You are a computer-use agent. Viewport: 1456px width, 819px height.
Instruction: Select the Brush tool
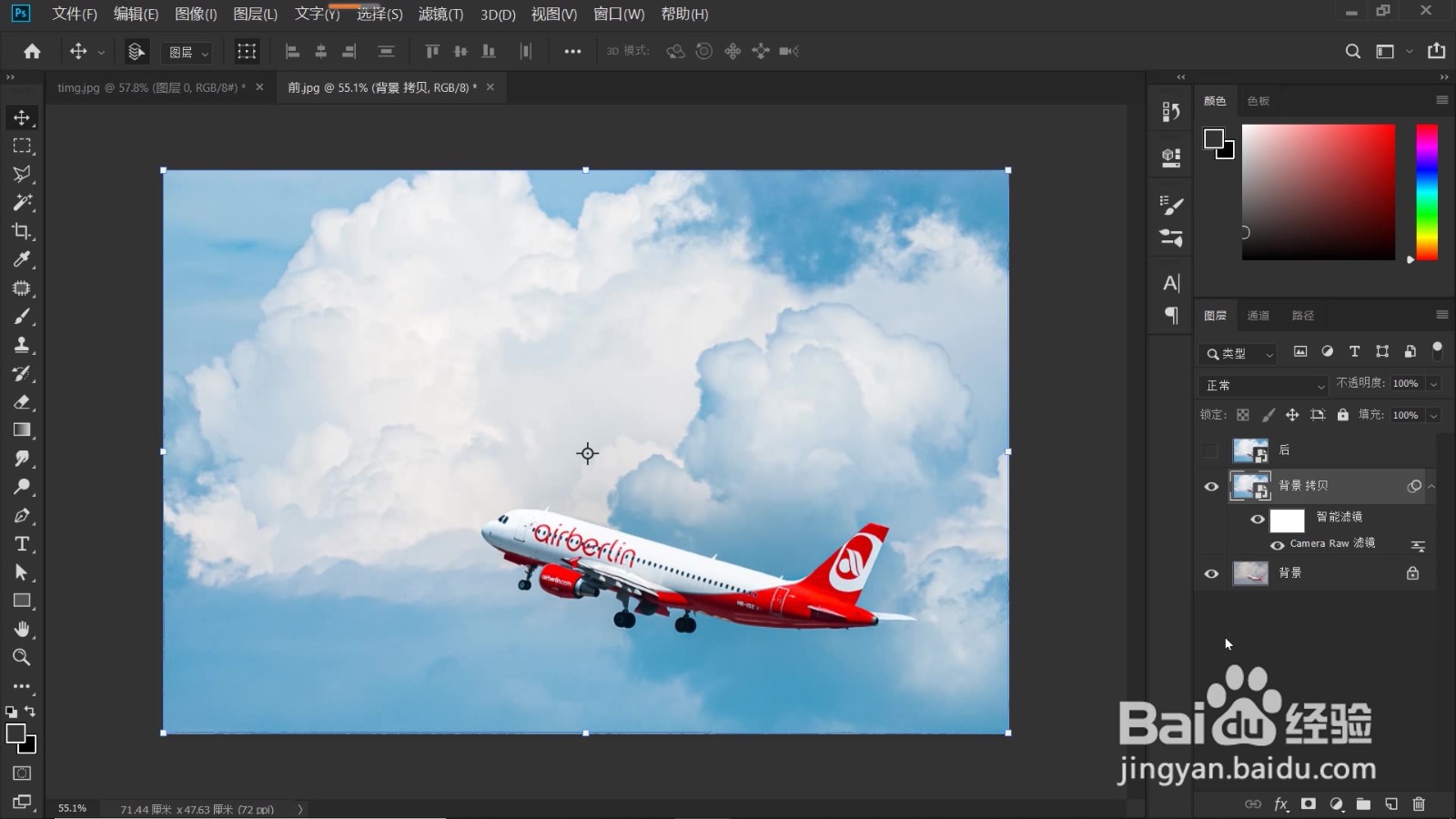click(x=22, y=317)
